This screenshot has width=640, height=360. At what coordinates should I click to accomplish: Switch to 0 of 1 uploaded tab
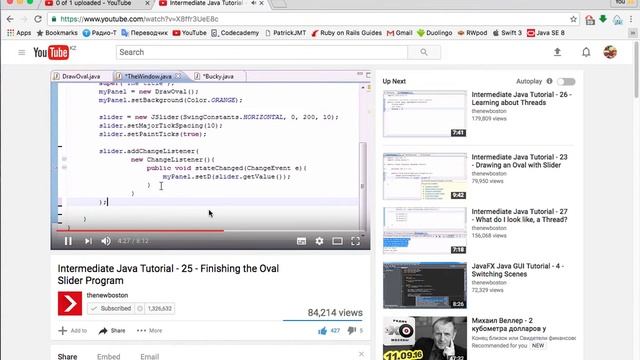(97, 3)
